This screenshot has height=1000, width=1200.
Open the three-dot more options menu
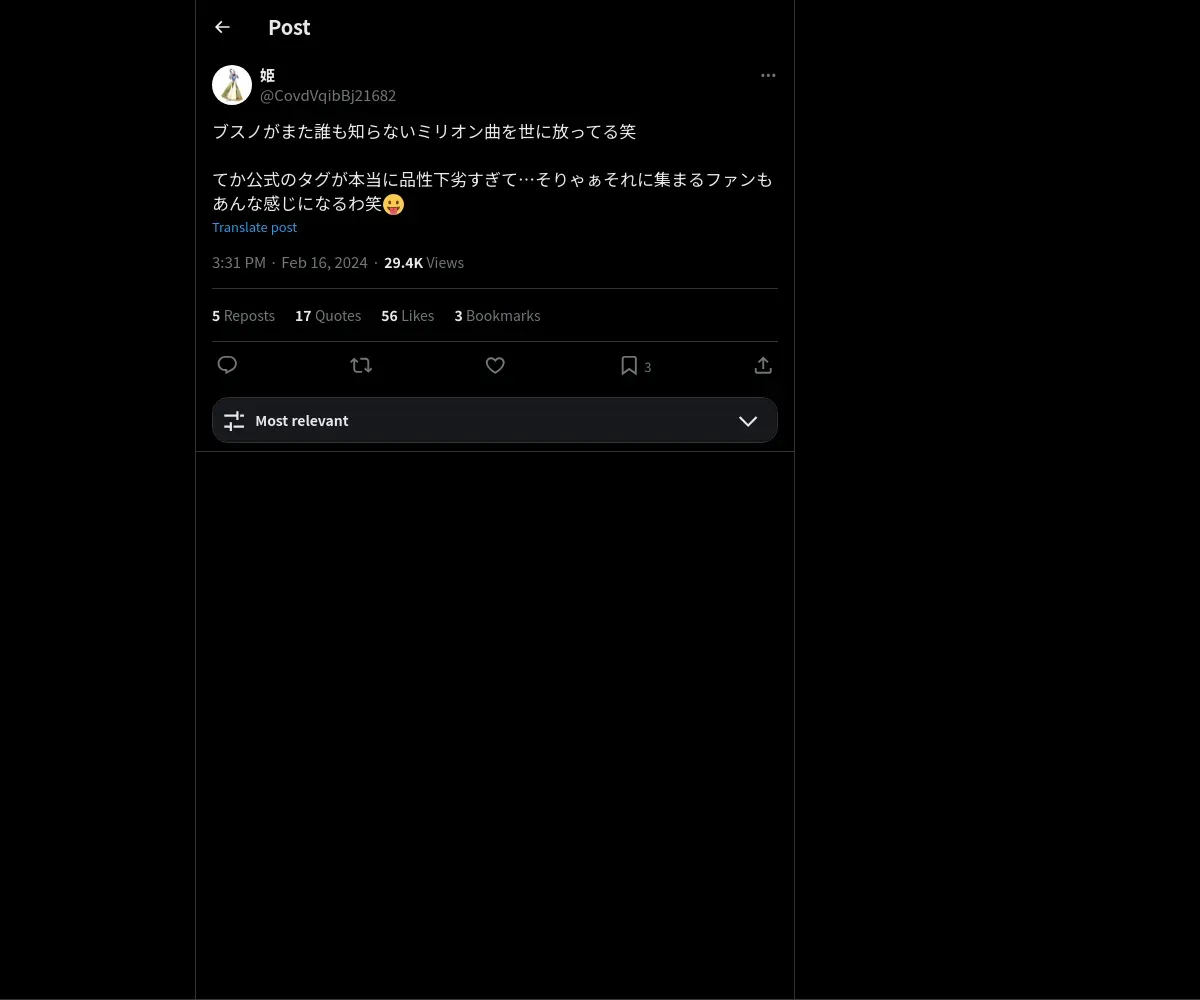coord(768,75)
